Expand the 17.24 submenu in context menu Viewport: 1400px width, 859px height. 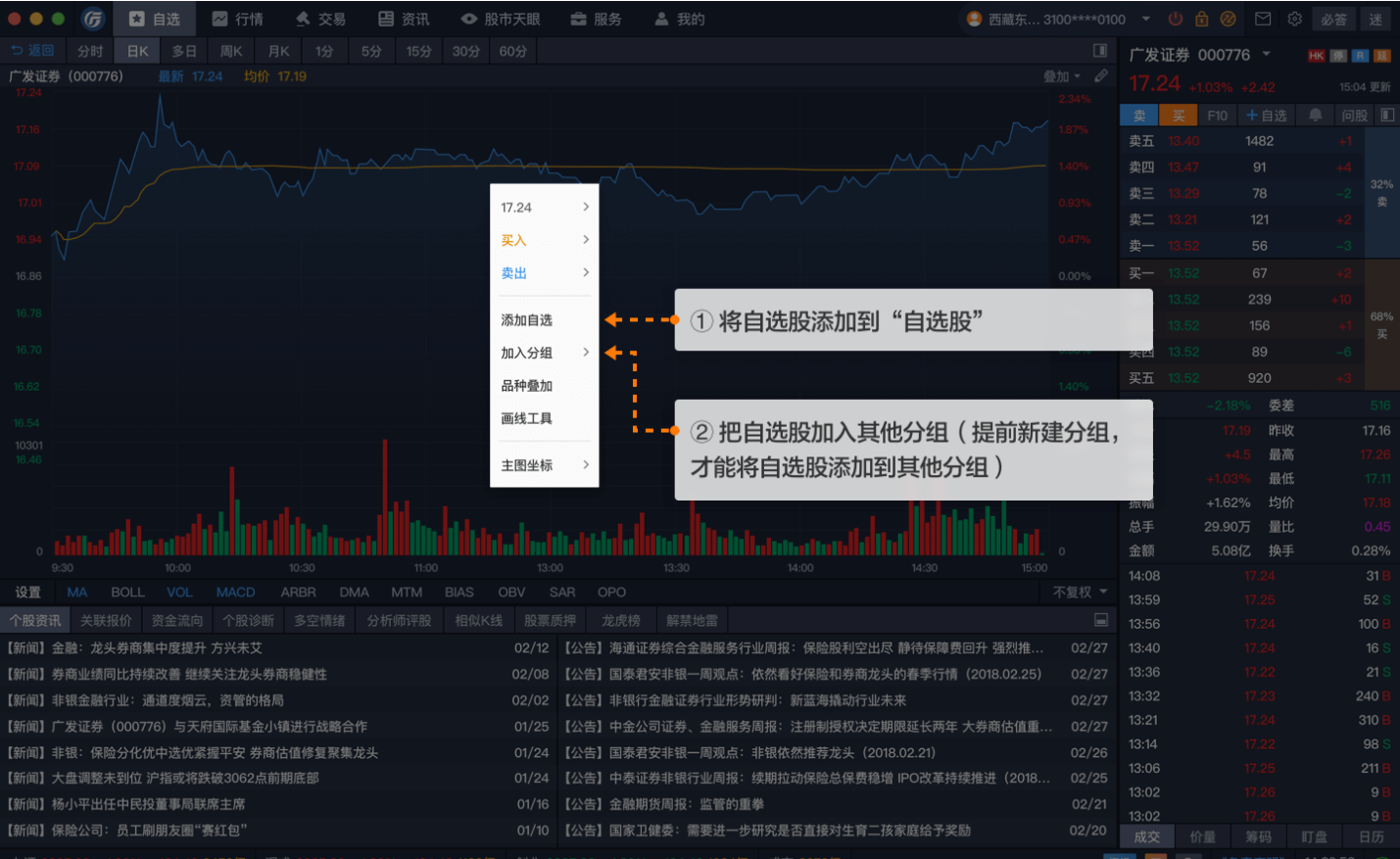[586, 207]
